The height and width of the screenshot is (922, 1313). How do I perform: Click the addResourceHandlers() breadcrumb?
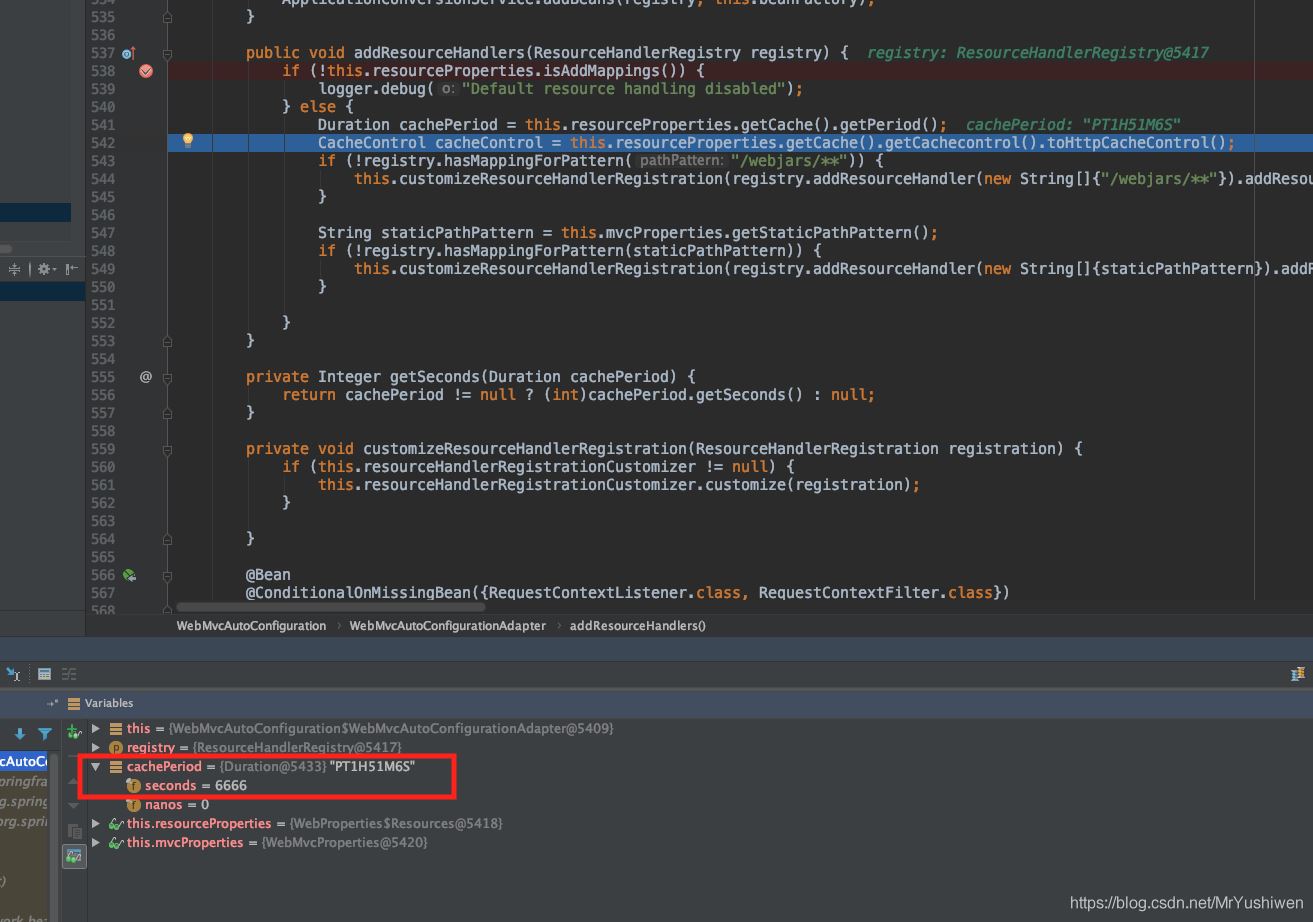click(637, 626)
